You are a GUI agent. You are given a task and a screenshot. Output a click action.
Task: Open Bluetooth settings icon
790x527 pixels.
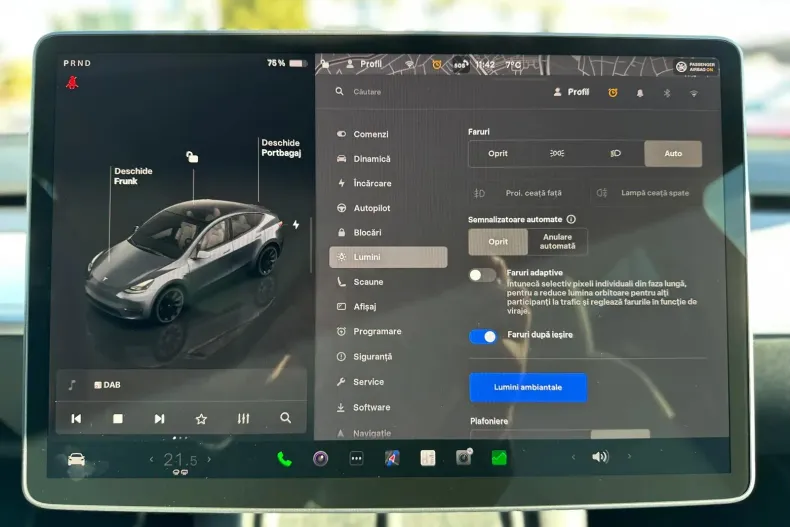point(667,93)
